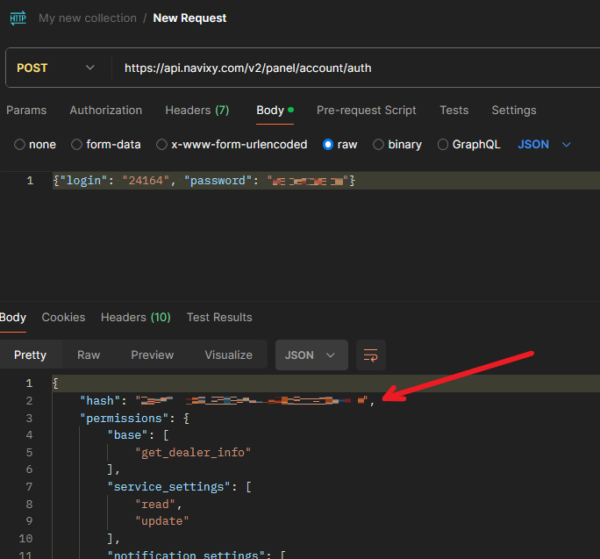Click the "update" value in response
Image resolution: width=600 pixels, height=559 pixels.
(x=162, y=521)
